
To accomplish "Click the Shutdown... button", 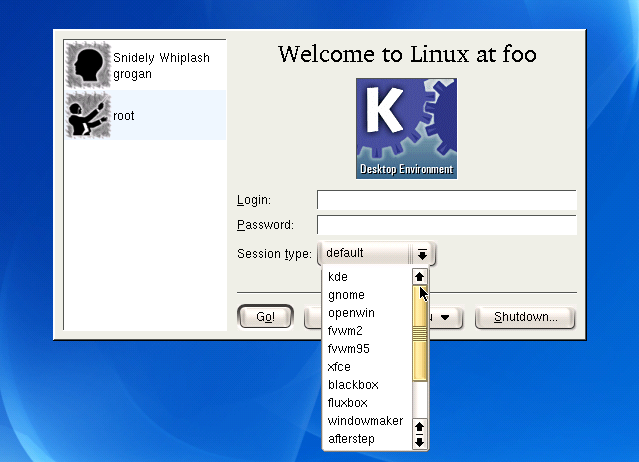I will [524, 317].
